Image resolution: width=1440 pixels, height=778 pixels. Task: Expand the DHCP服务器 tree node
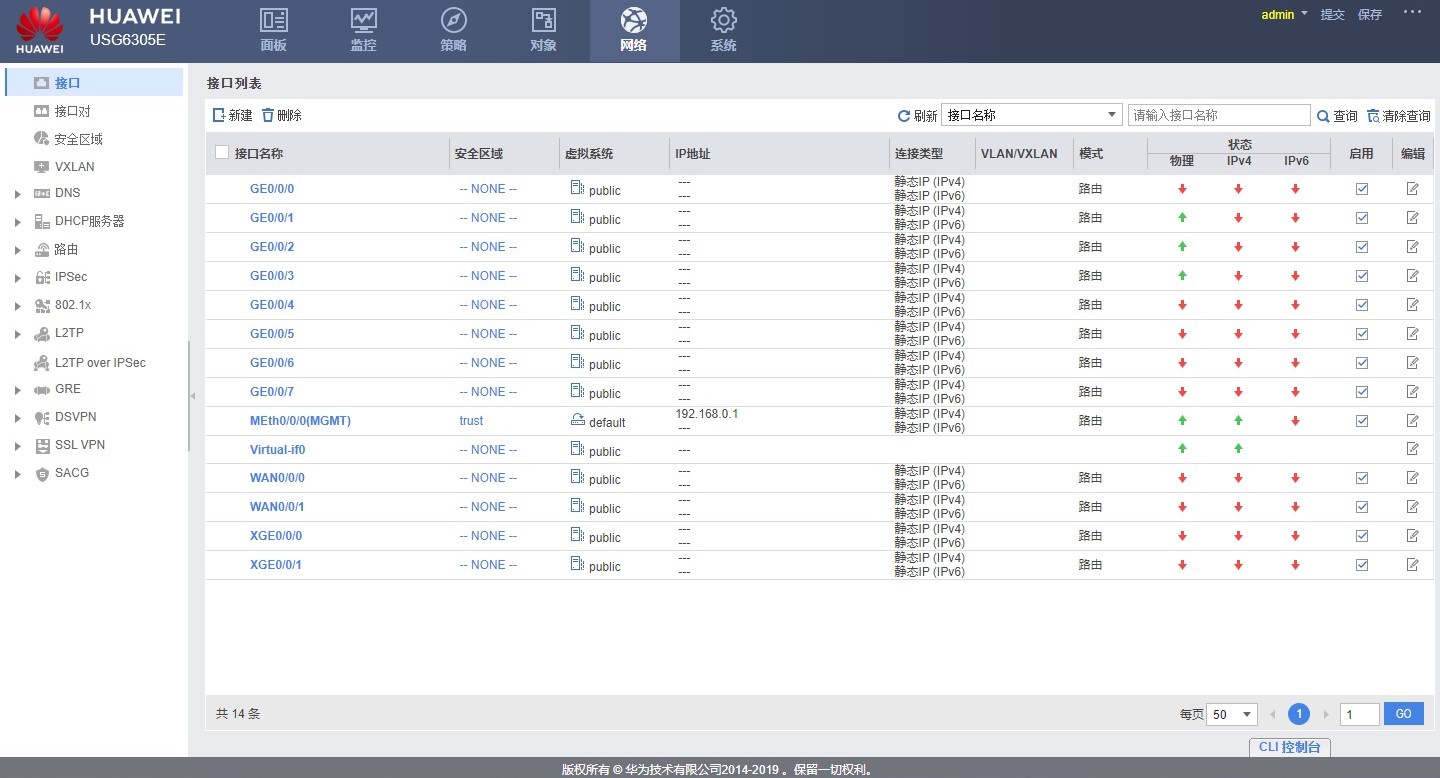pyautogui.click(x=18, y=222)
